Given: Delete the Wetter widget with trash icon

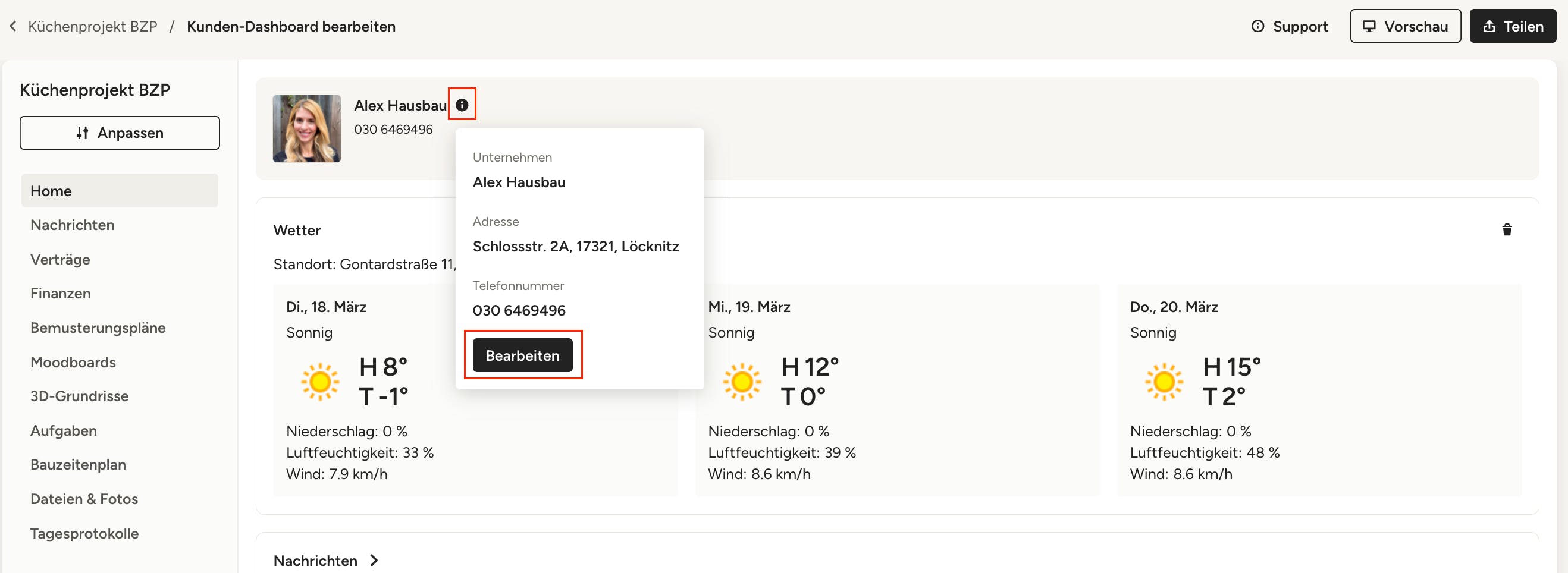Looking at the screenshot, I should point(1507,229).
